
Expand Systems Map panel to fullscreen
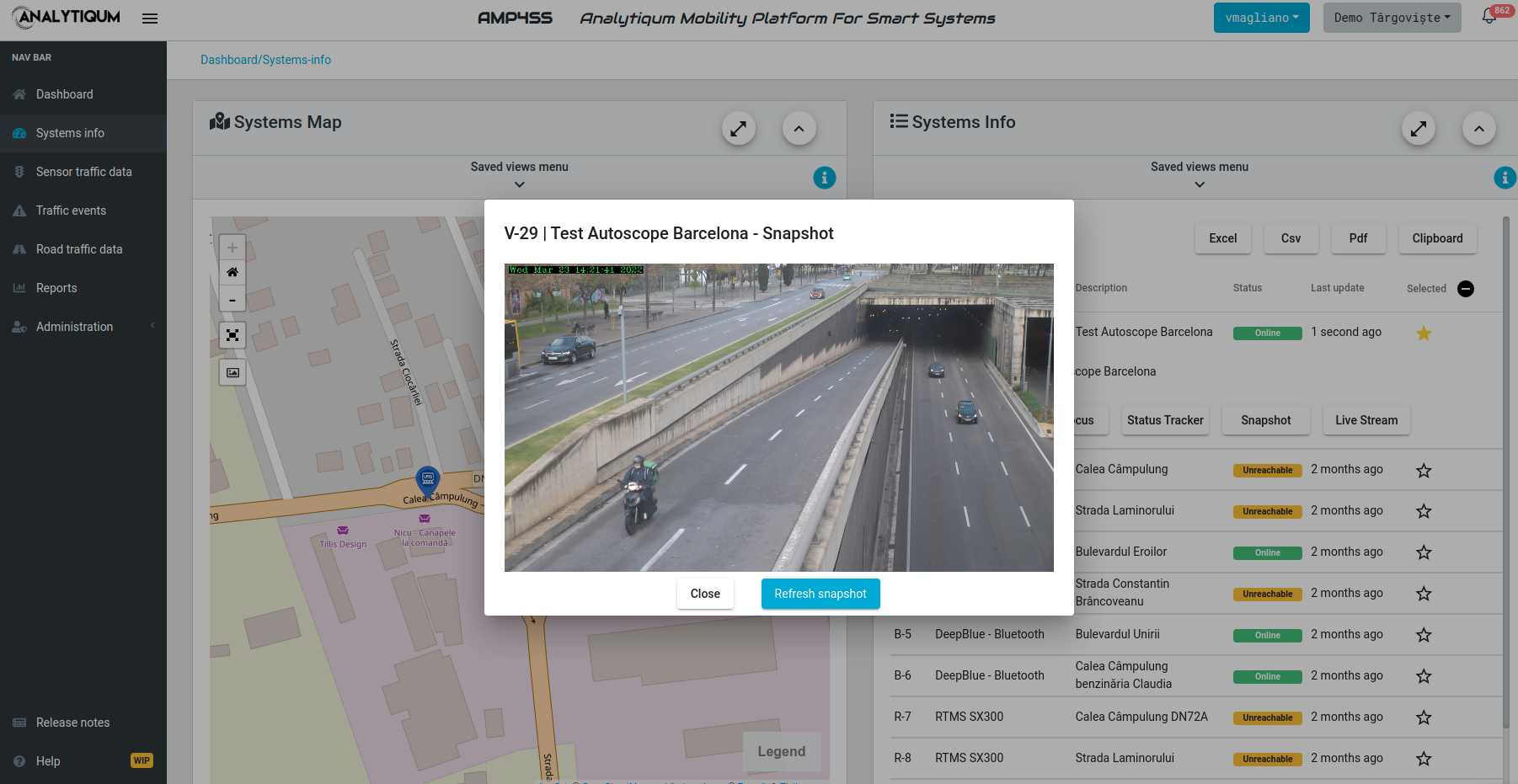click(738, 129)
